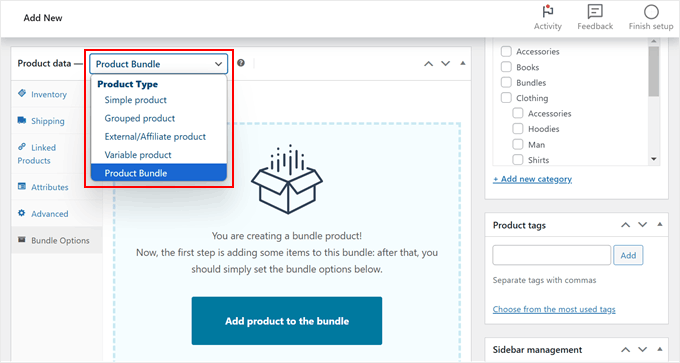The width and height of the screenshot is (680, 363).
Task: Move Sidebar management panel up
Action: tap(625, 349)
